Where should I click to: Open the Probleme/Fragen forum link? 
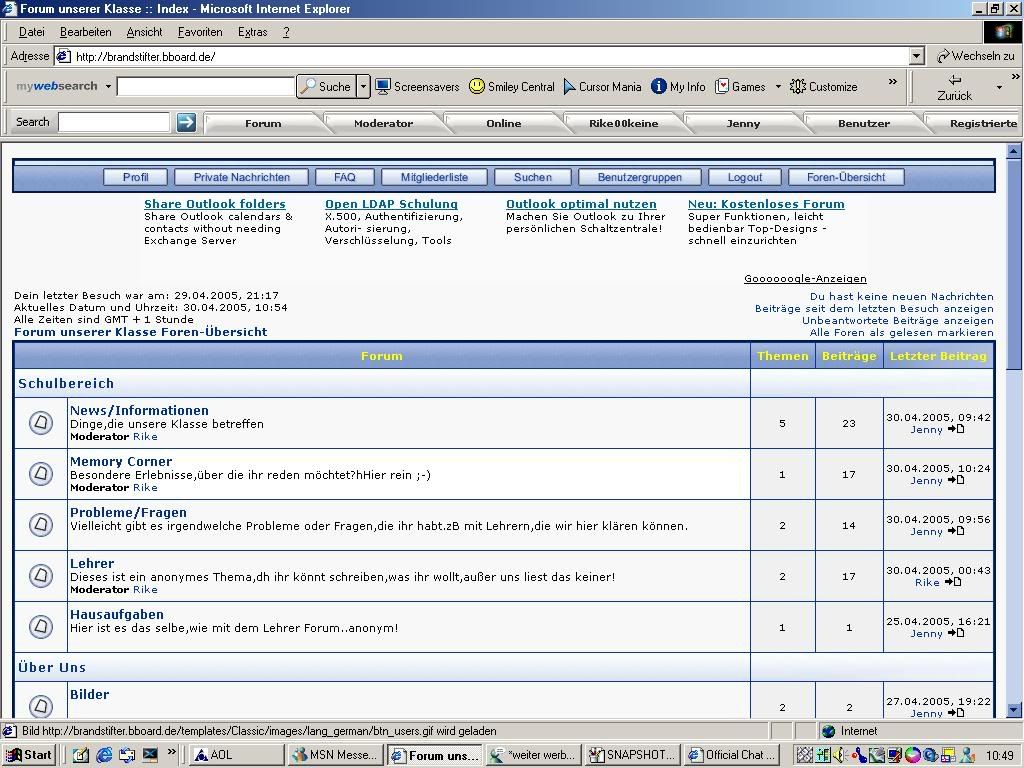(128, 512)
